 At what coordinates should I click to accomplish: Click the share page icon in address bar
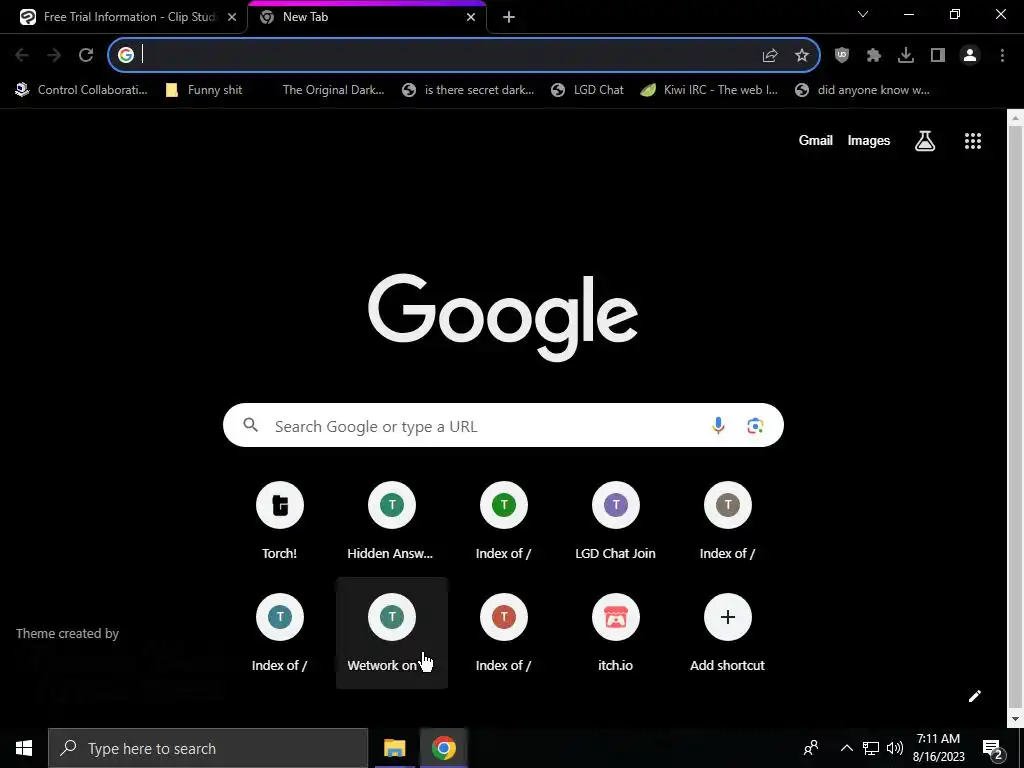(x=770, y=56)
